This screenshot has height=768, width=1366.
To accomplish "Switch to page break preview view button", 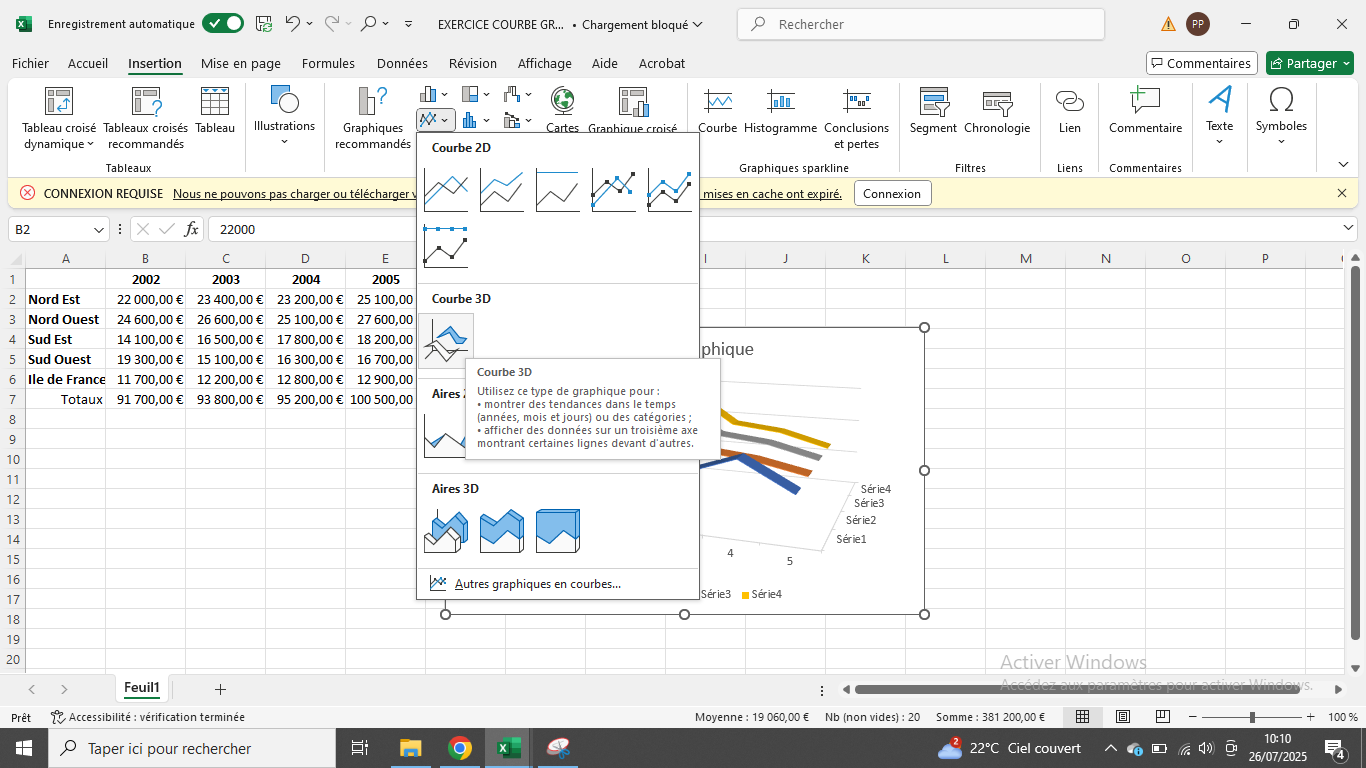I will click(x=1163, y=717).
